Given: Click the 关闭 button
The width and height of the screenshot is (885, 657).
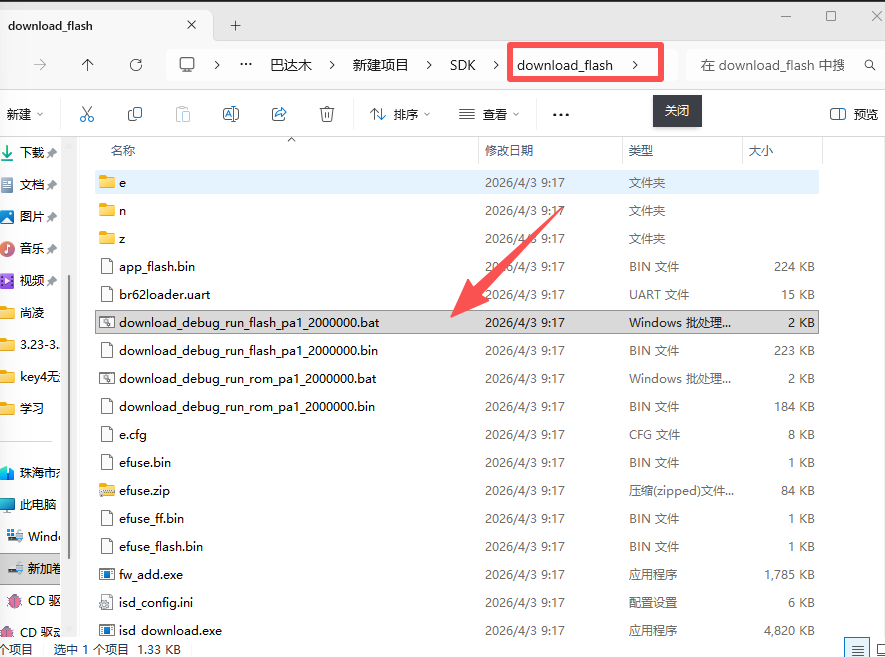Looking at the screenshot, I should pos(677,111).
